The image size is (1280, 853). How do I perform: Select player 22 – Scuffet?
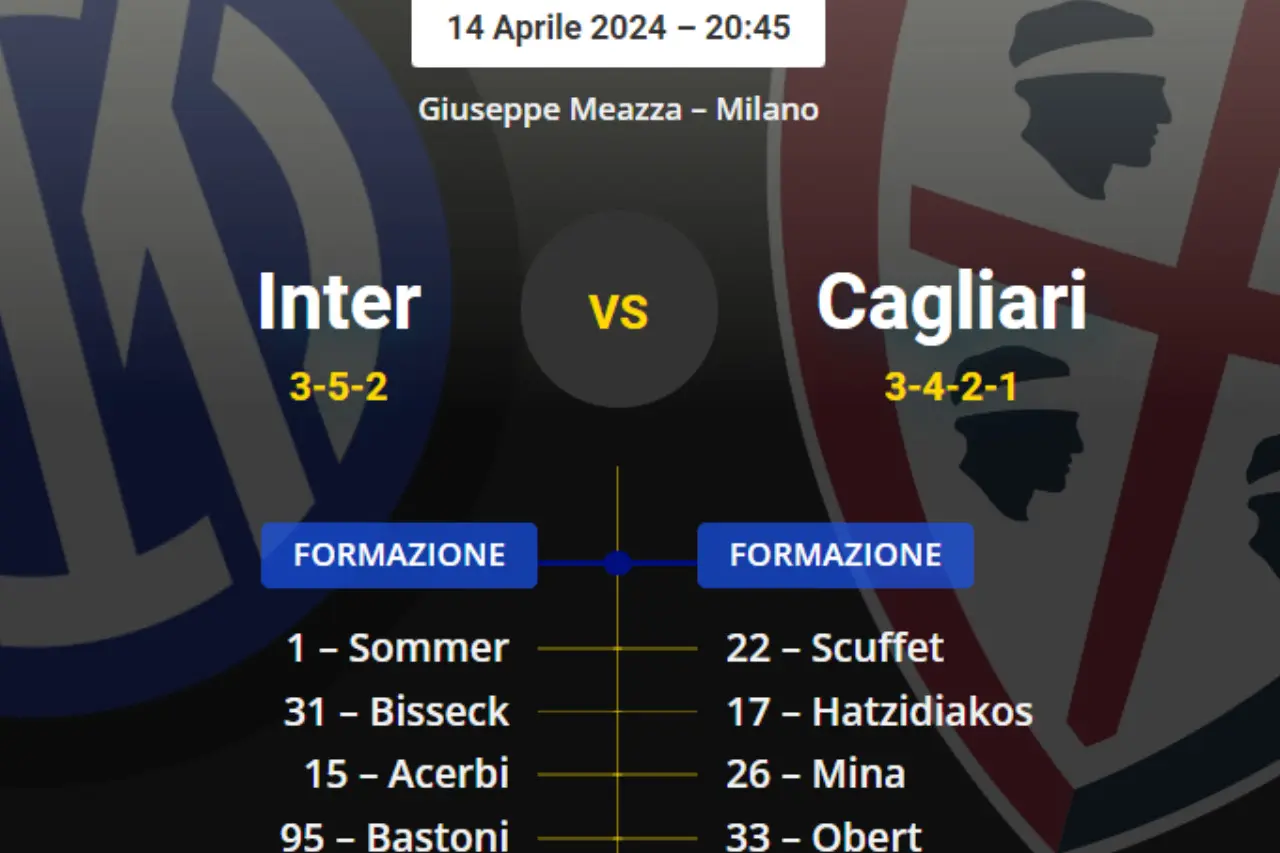[x=835, y=648]
